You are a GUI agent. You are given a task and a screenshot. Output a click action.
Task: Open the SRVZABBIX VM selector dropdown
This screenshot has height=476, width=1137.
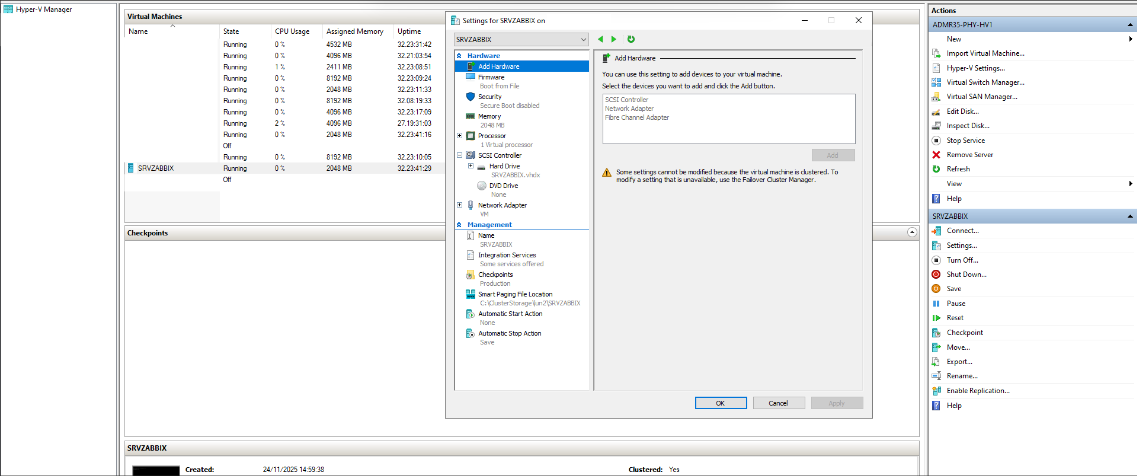coord(521,39)
